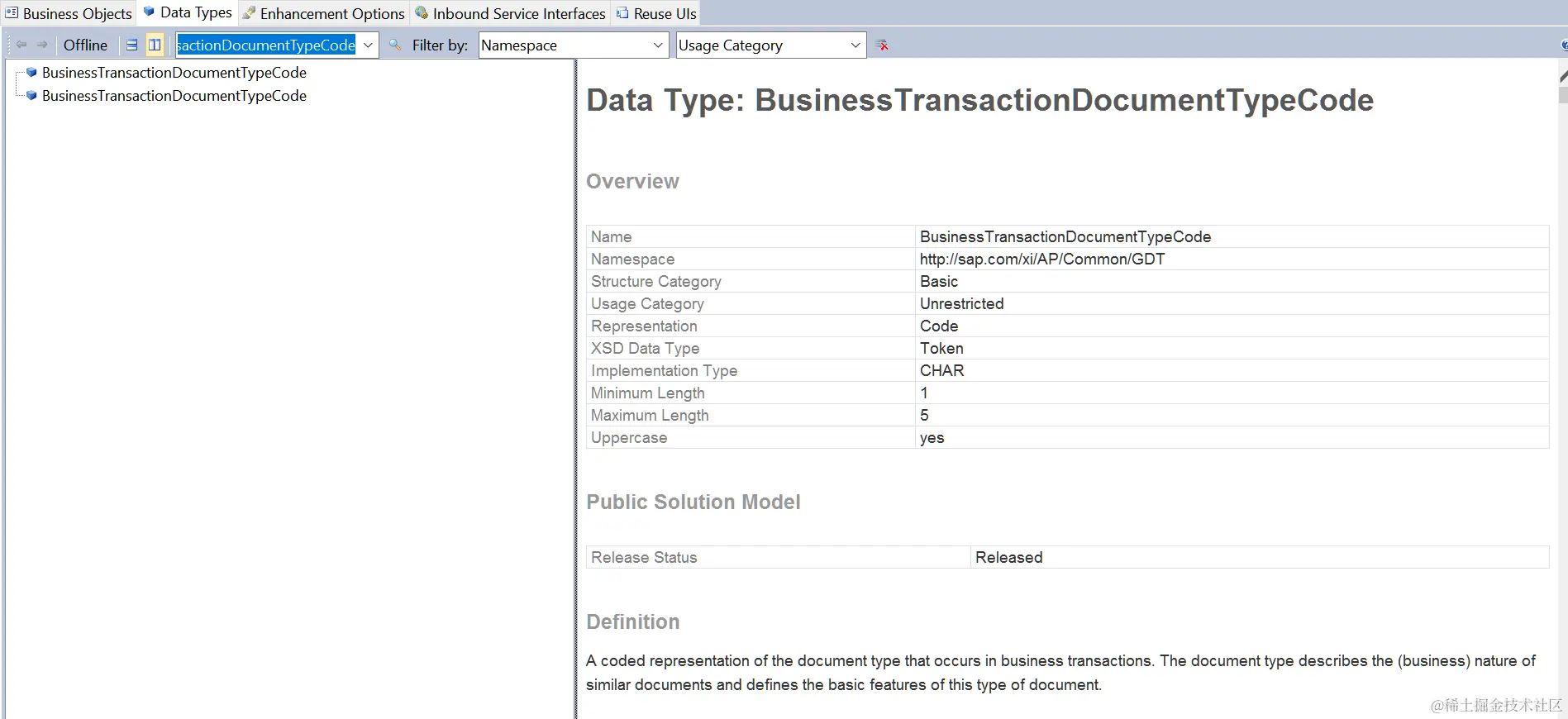Click the Representation row label
1568x719 pixels.
(x=644, y=326)
